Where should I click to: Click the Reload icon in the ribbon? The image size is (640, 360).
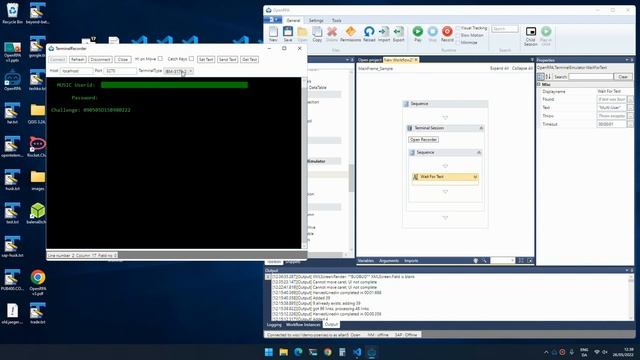coord(369,32)
